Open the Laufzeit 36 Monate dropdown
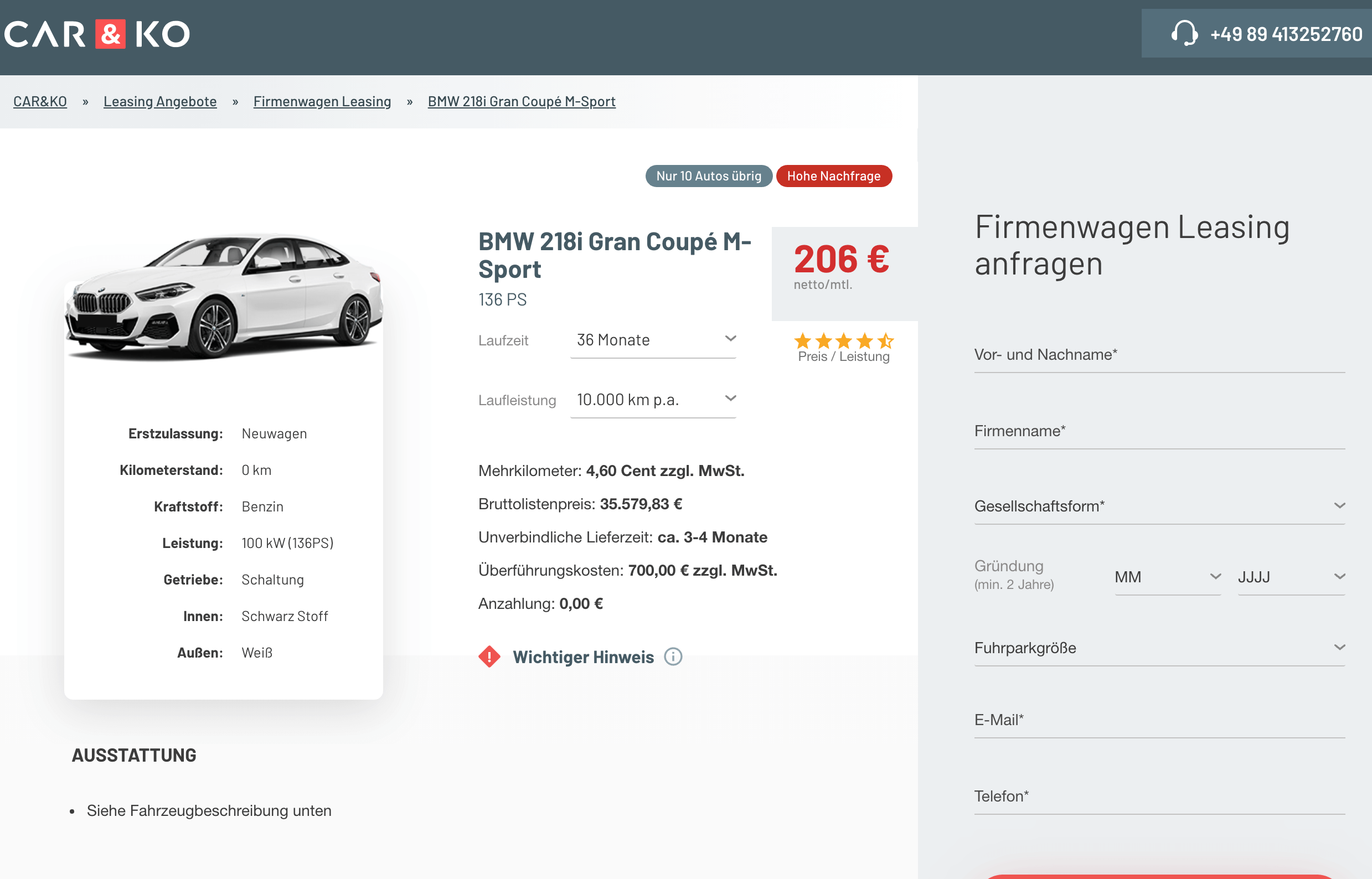The height and width of the screenshot is (879, 1372). click(x=653, y=340)
